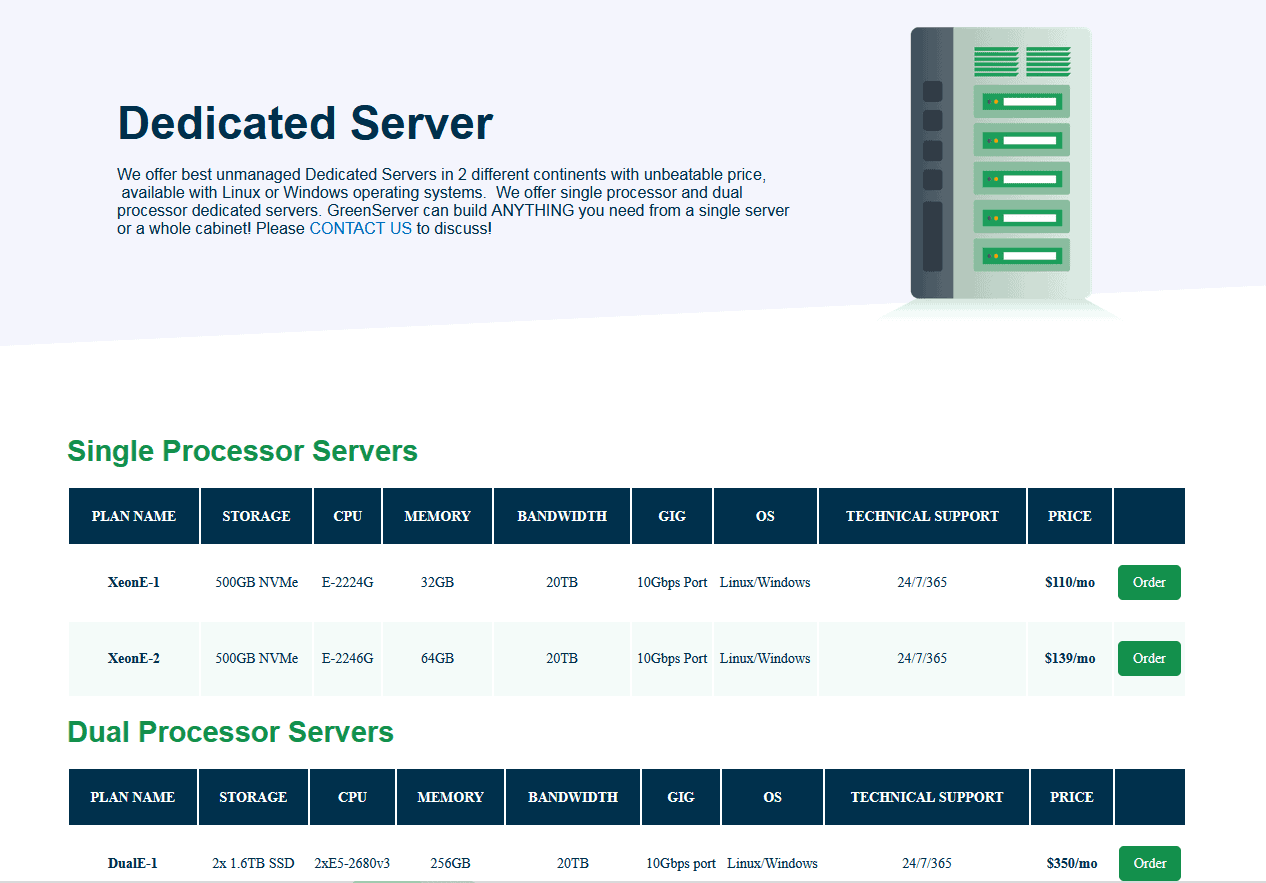
Task: Select the Single Processor Servers heading
Action: click(x=242, y=451)
